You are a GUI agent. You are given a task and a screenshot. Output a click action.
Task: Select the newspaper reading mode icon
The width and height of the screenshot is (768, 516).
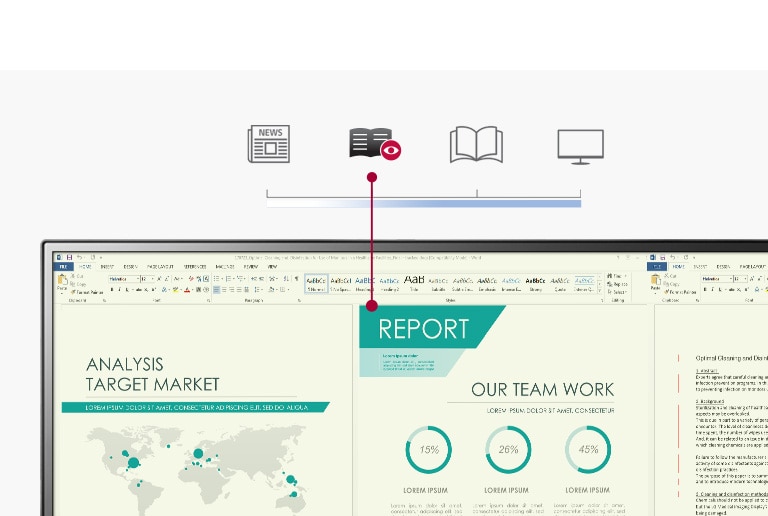[x=269, y=145]
